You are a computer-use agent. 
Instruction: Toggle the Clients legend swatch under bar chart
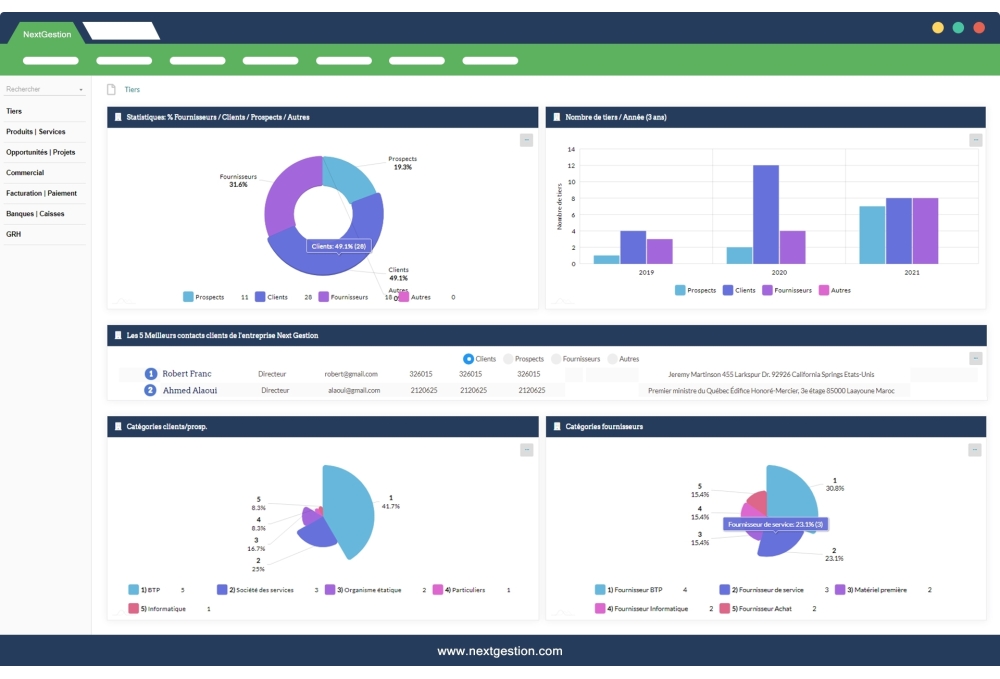[728, 290]
